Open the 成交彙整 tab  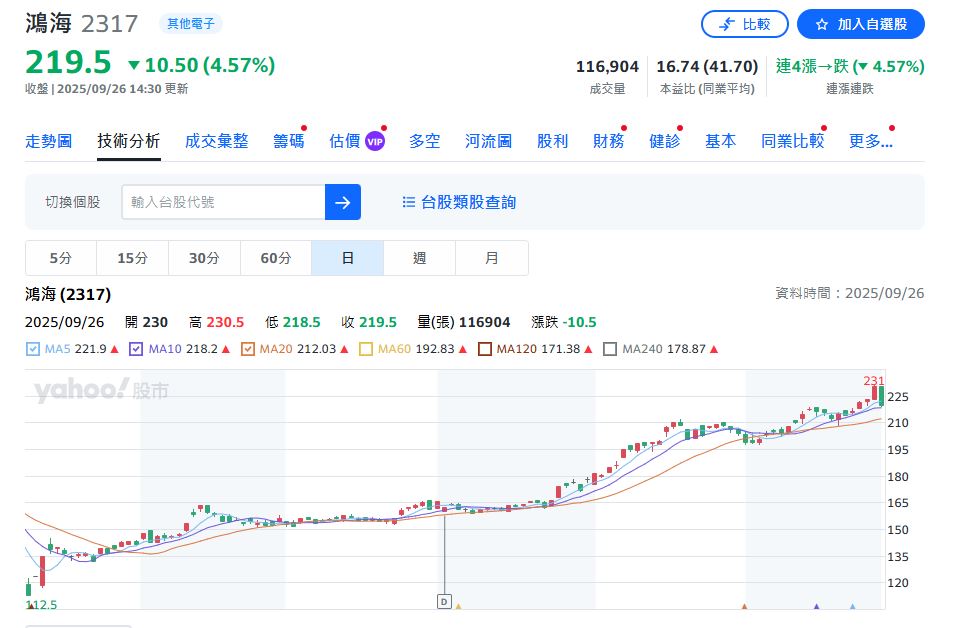tap(216, 141)
